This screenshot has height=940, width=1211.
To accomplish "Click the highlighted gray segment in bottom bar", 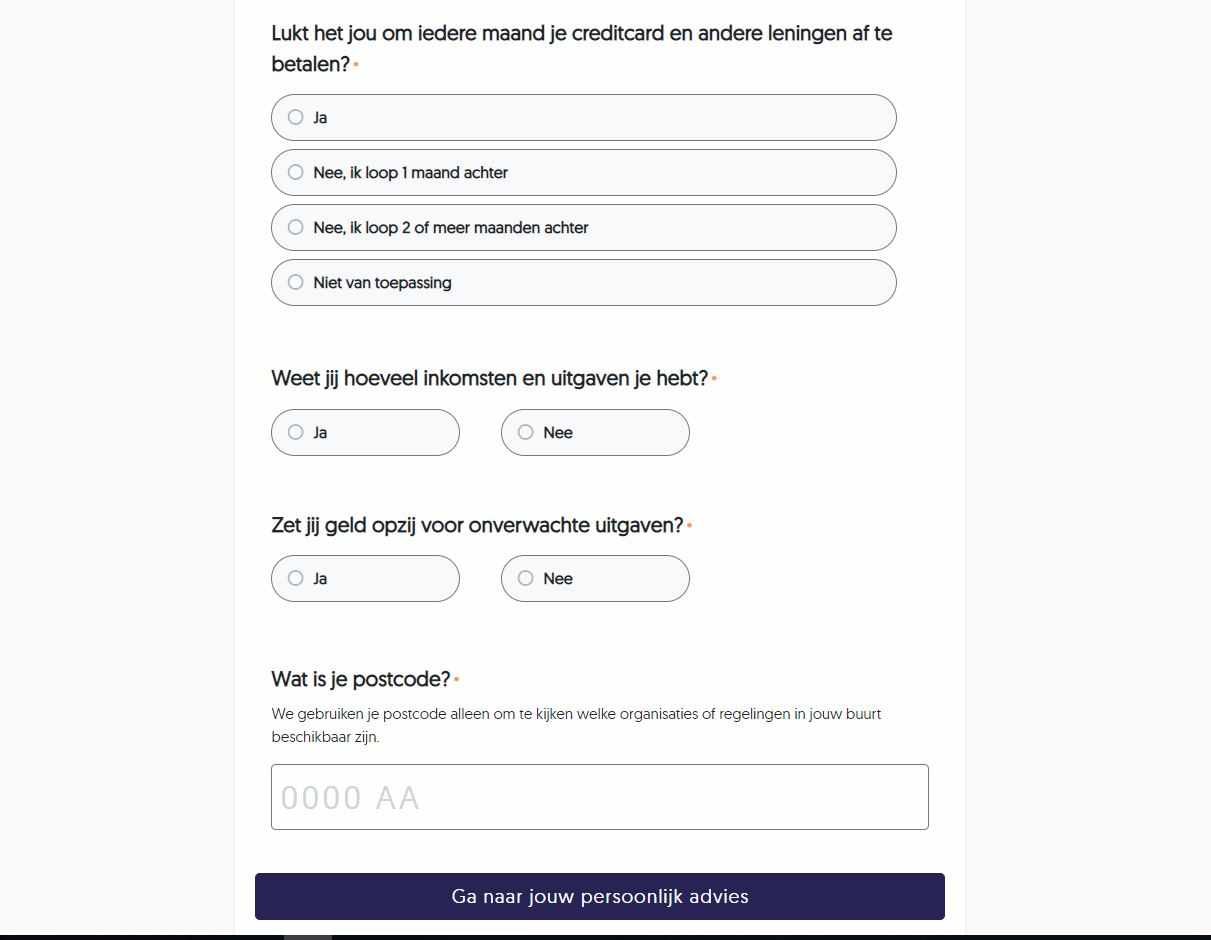I will (308, 937).
